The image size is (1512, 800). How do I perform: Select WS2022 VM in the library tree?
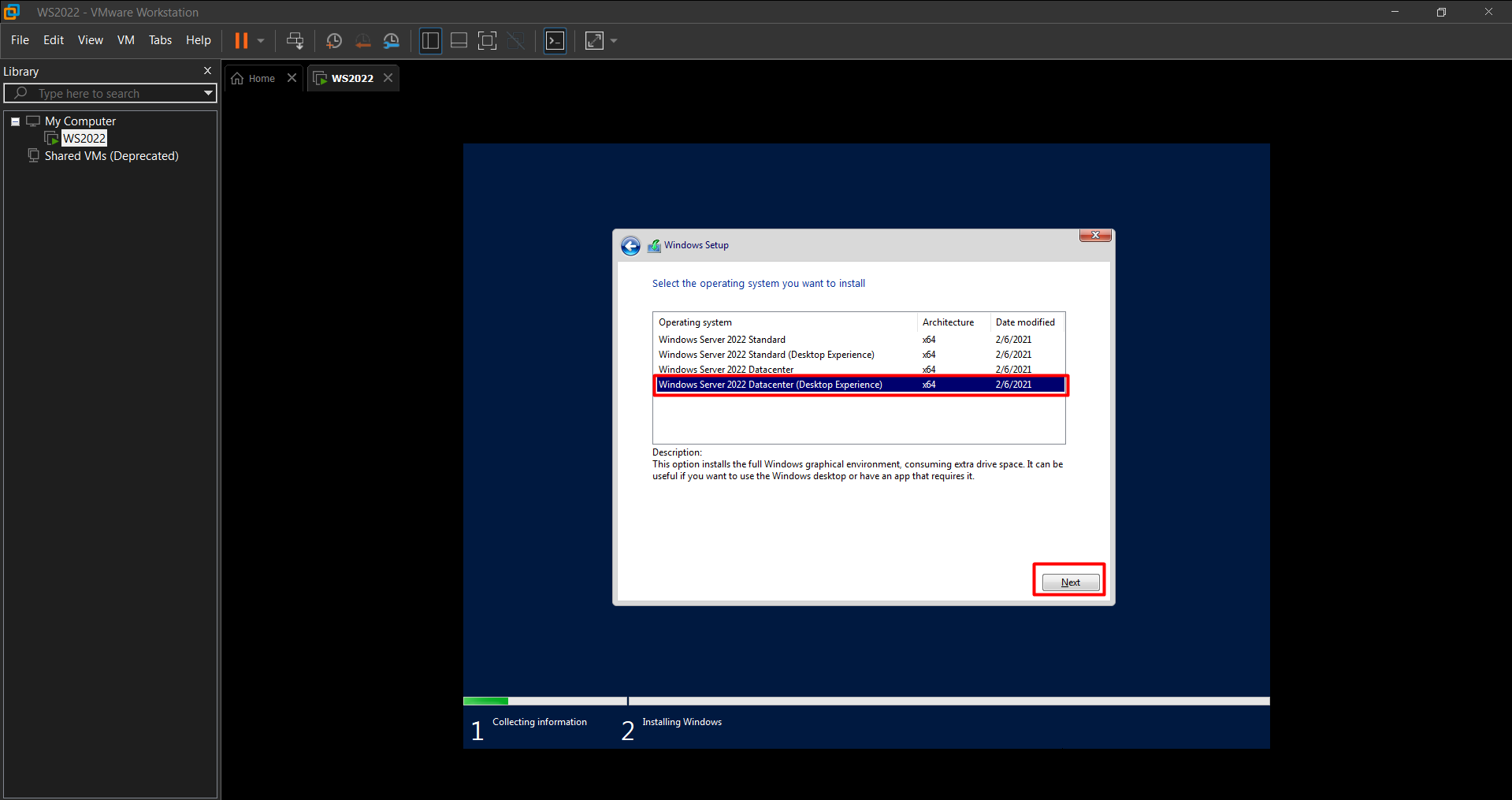point(84,139)
